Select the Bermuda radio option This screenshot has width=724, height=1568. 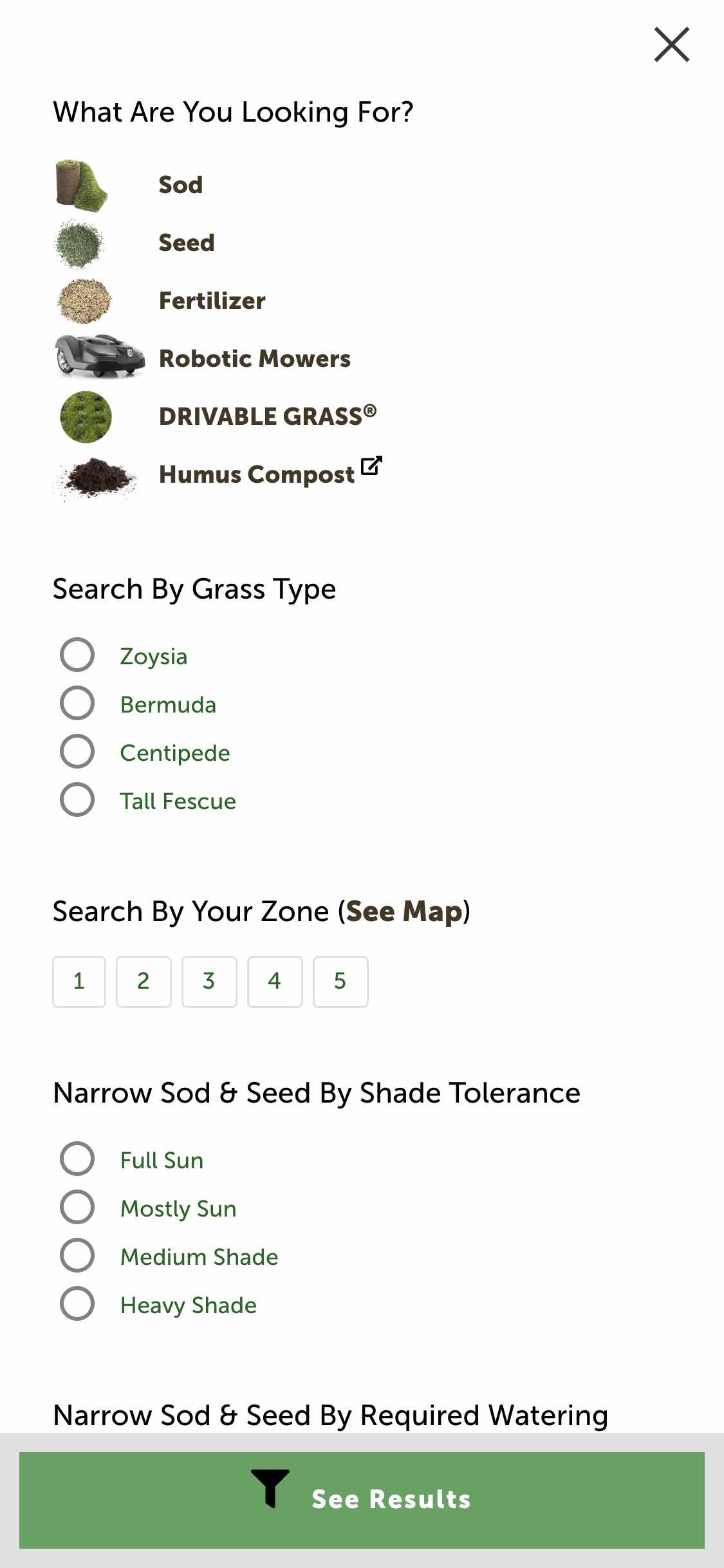(77, 704)
